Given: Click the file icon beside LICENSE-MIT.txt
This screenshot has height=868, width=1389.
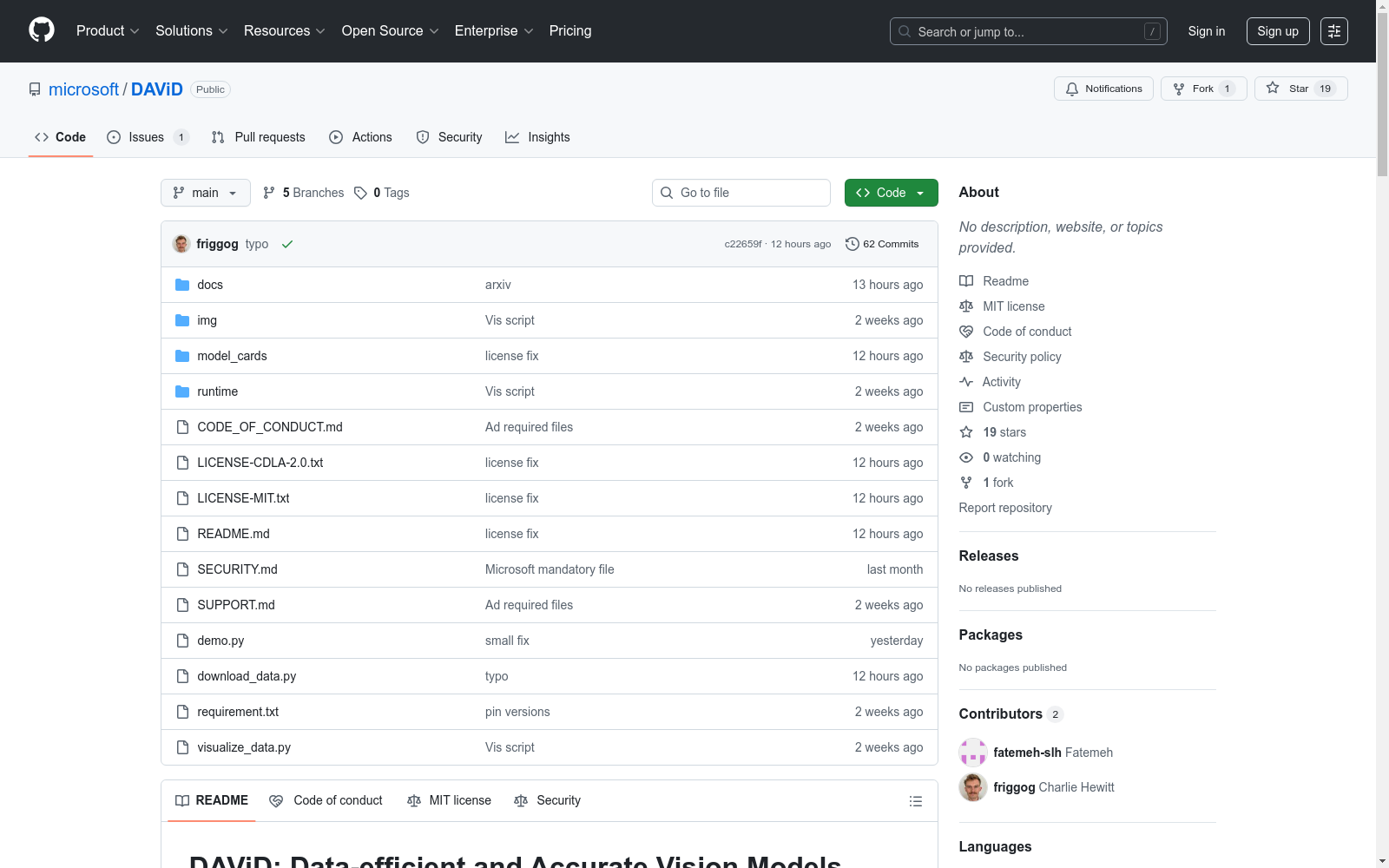Looking at the screenshot, I should (x=182, y=498).
